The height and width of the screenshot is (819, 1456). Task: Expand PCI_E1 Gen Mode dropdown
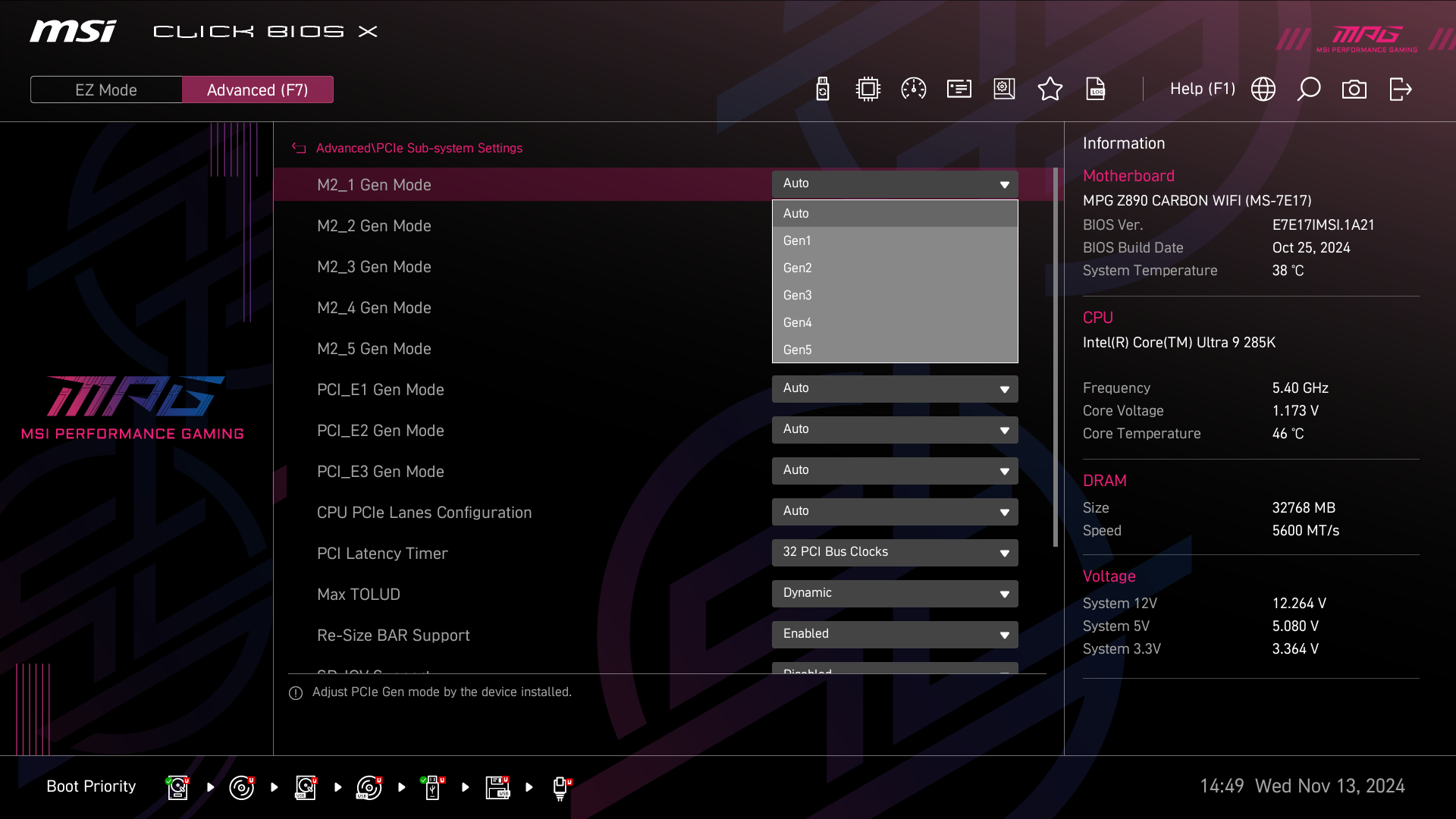(x=895, y=389)
